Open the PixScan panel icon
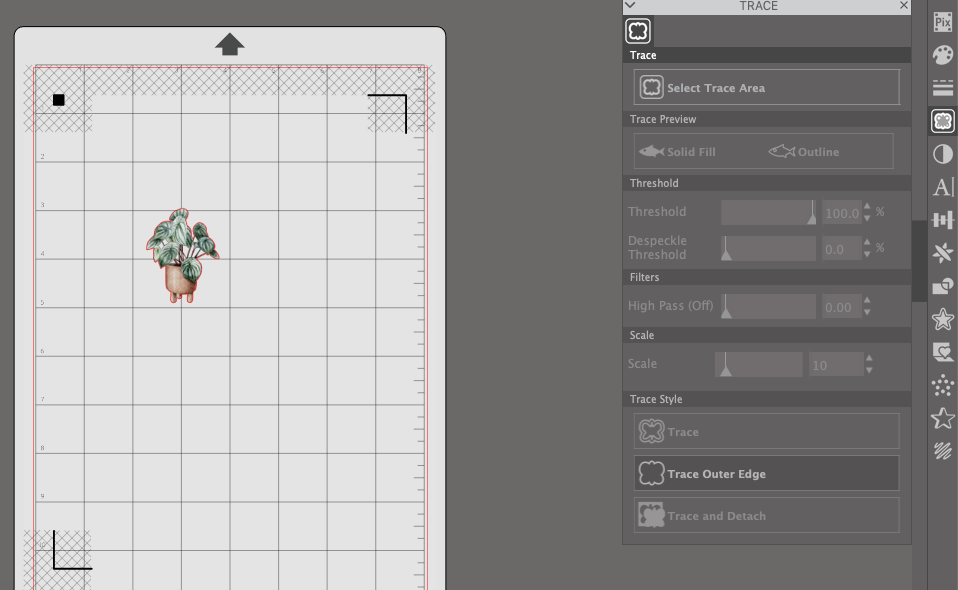The width and height of the screenshot is (958, 590). tap(943, 23)
